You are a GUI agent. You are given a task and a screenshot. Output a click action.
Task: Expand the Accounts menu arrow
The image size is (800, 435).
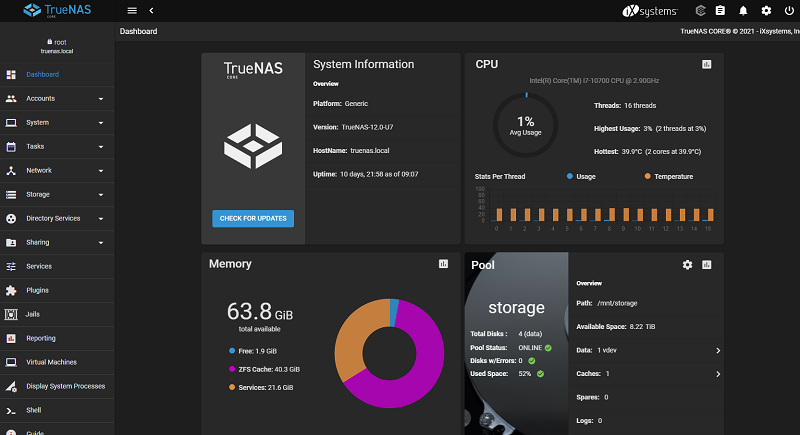click(x=101, y=99)
